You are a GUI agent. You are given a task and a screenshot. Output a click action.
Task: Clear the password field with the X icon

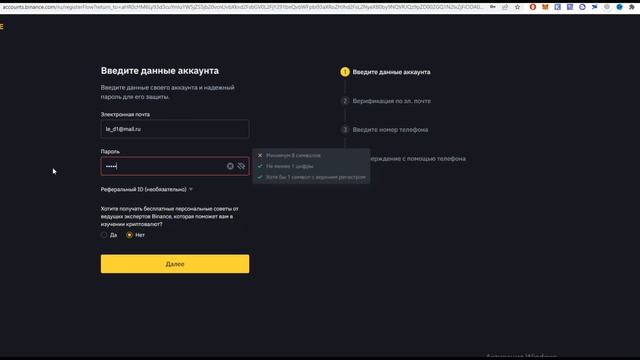pos(230,166)
